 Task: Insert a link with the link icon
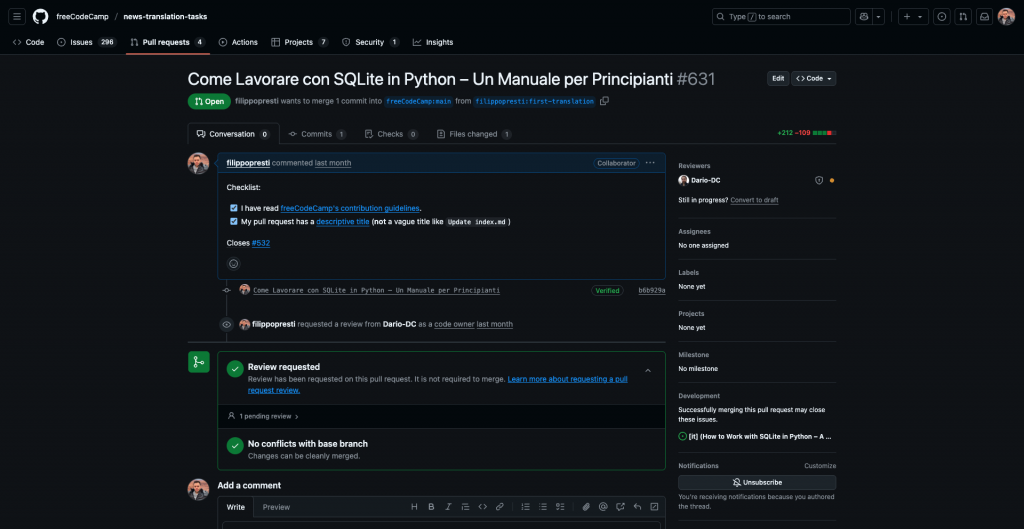(x=500, y=507)
